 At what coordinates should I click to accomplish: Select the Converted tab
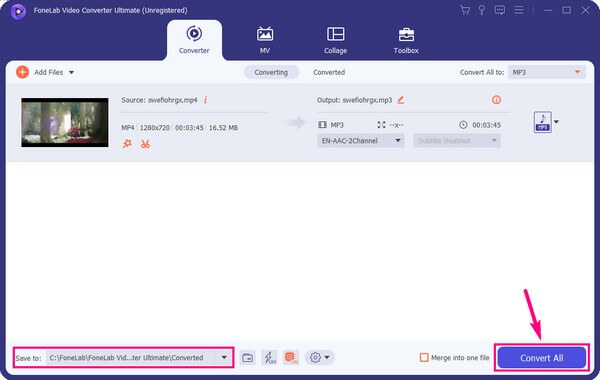[x=329, y=72]
